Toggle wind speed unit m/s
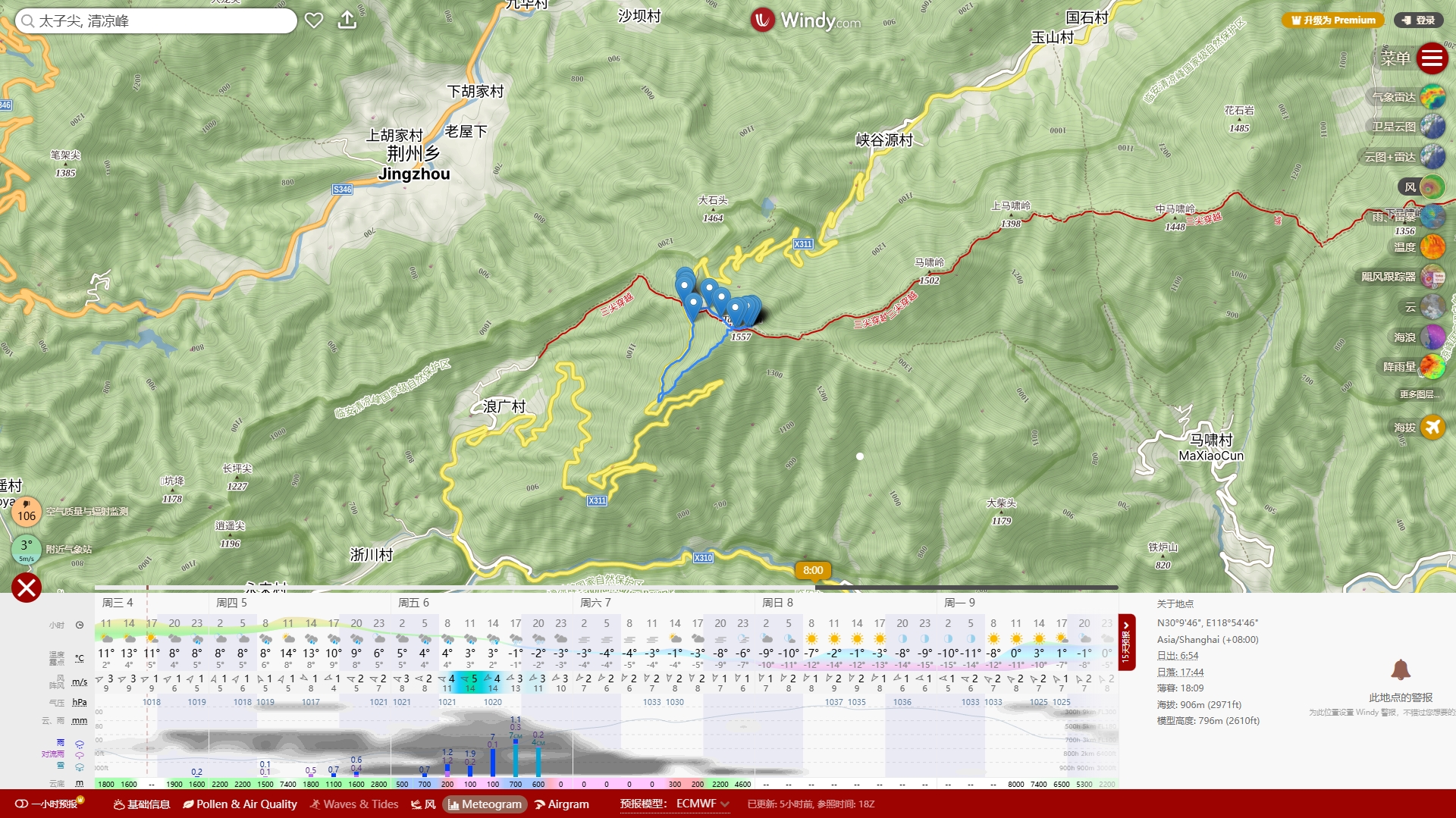This screenshot has width=1456, height=818. pyautogui.click(x=79, y=682)
